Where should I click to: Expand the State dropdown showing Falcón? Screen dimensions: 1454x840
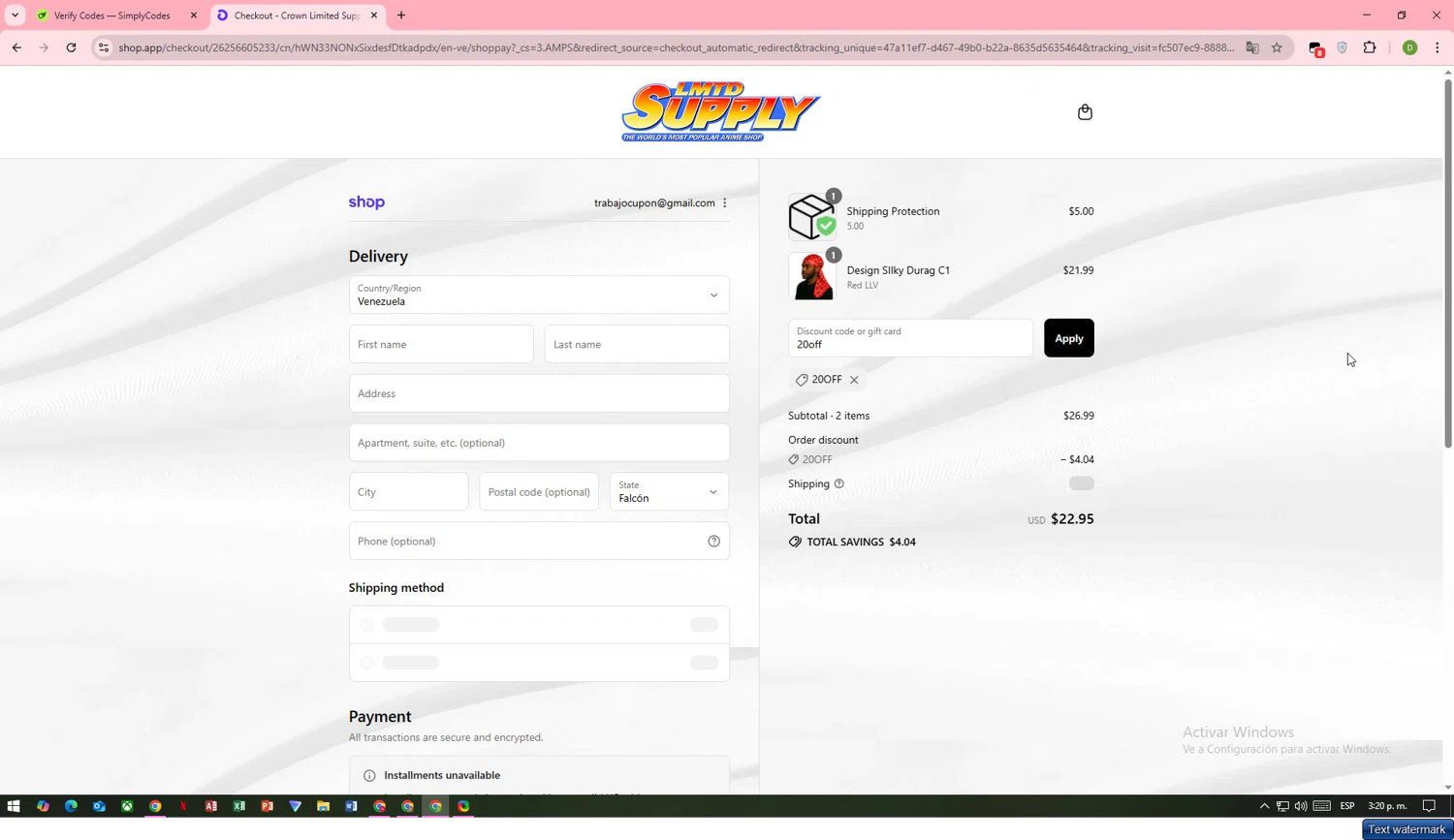click(x=669, y=492)
